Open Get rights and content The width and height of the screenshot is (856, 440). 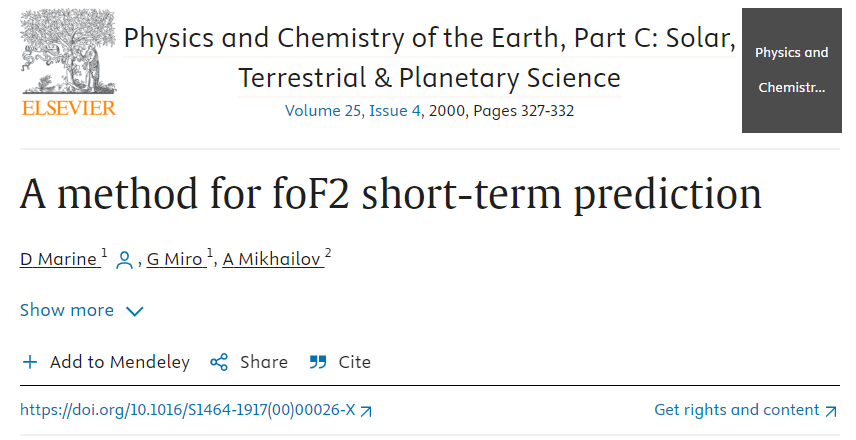(736, 410)
